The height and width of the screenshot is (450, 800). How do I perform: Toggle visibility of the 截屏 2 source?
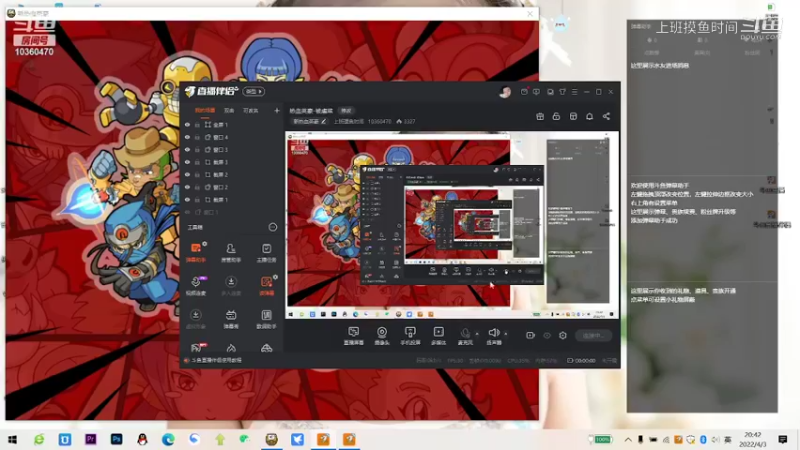click(187, 174)
